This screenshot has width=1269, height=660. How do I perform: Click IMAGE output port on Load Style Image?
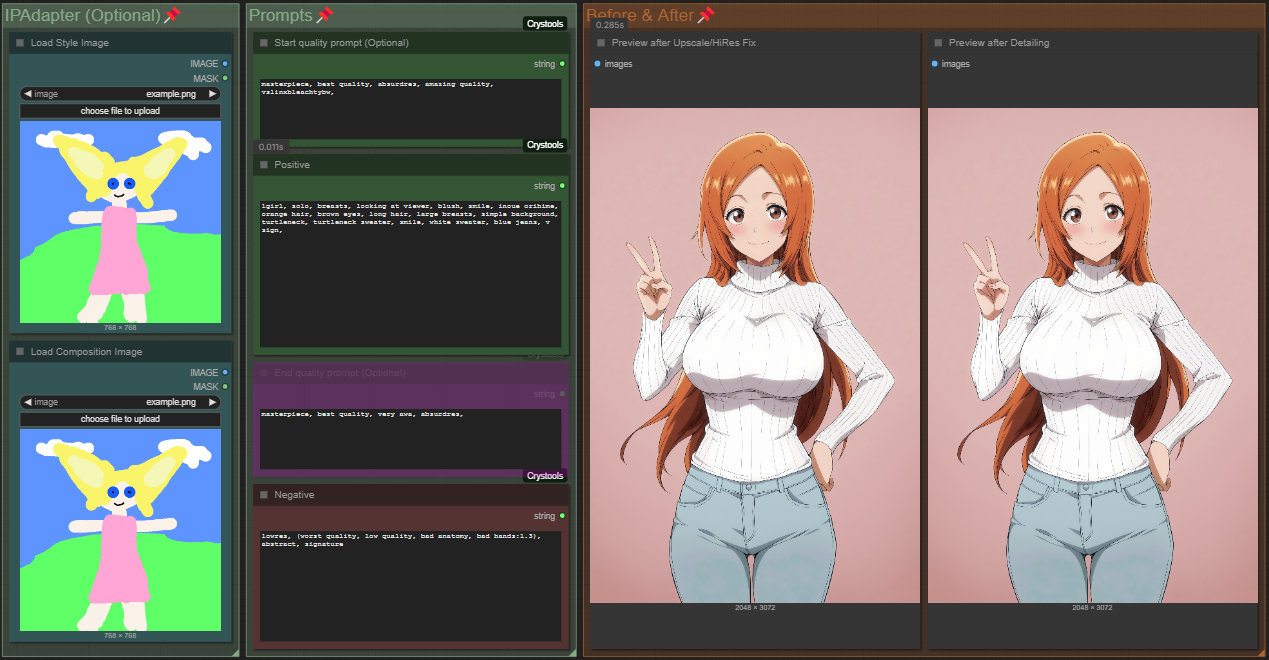coord(225,63)
